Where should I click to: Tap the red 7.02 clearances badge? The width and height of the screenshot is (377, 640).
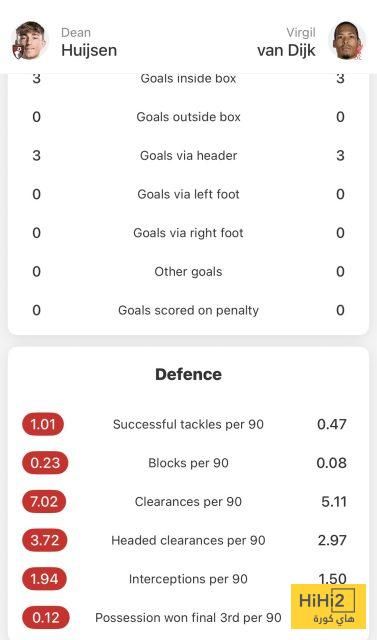click(x=44, y=501)
